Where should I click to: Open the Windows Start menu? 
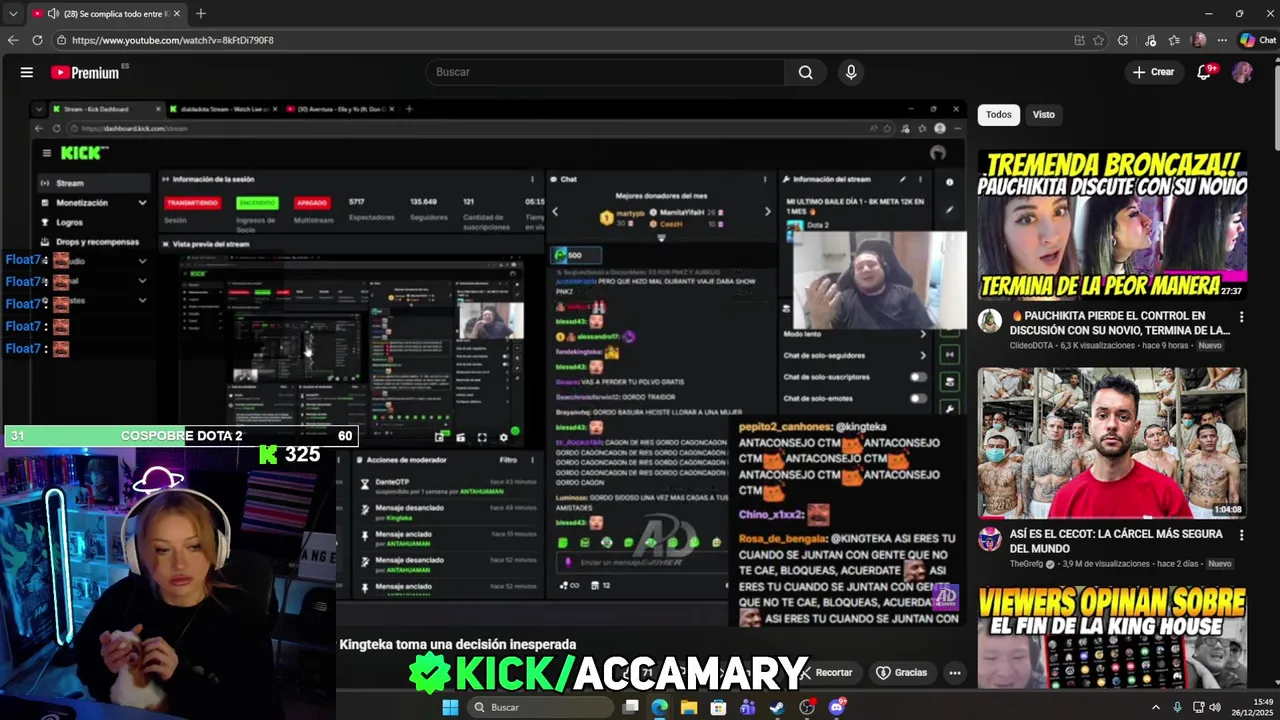[450, 707]
